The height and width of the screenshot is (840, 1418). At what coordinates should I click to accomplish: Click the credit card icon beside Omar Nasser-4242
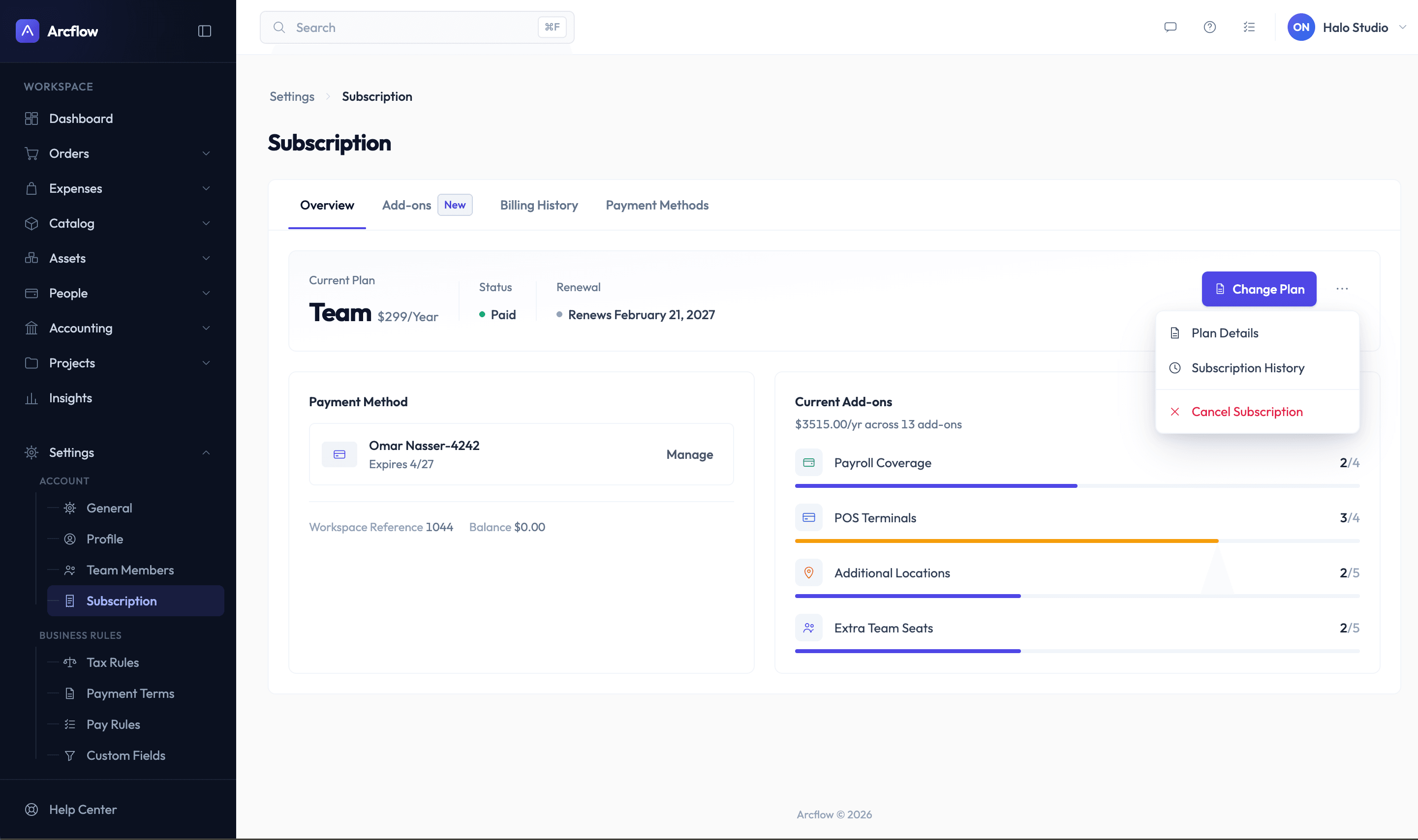(x=339, y=454)
